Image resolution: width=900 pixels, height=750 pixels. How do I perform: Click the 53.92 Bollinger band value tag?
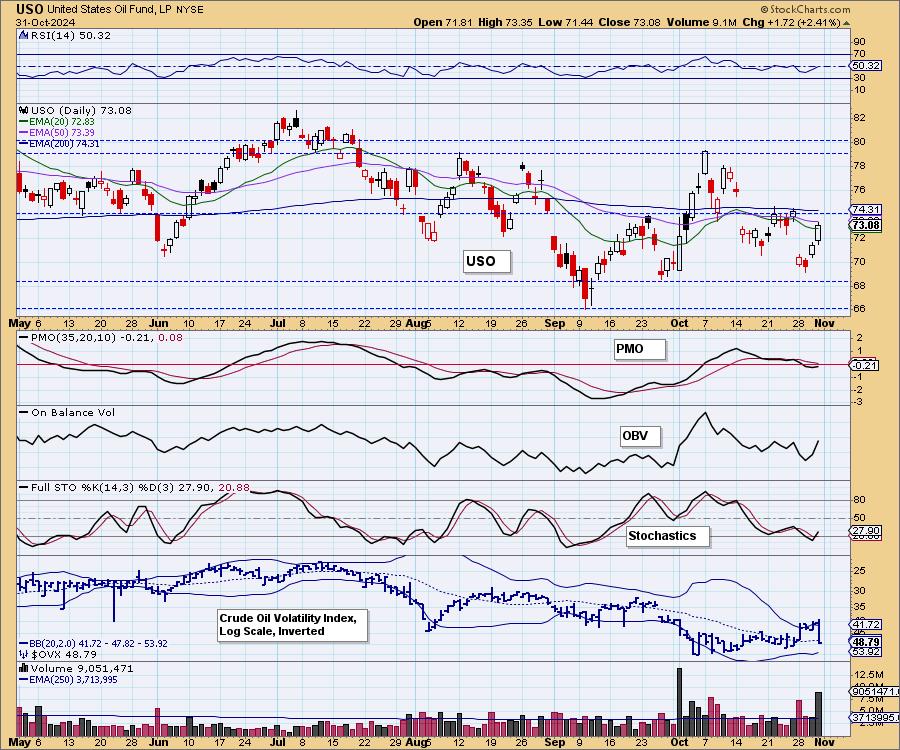point(866,652)
